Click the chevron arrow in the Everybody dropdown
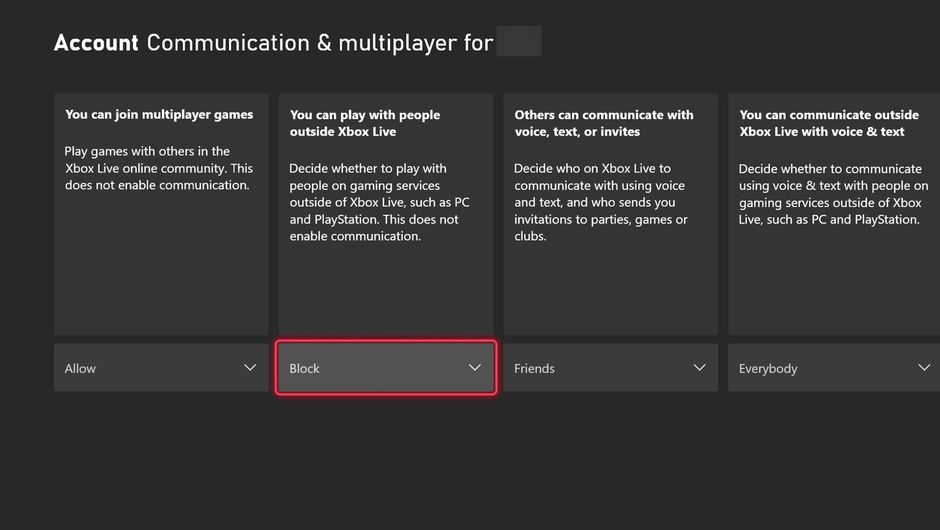Image resolution: width=940 pixels, height=530 pixels. pyautogui.click(x=924, y=368)
